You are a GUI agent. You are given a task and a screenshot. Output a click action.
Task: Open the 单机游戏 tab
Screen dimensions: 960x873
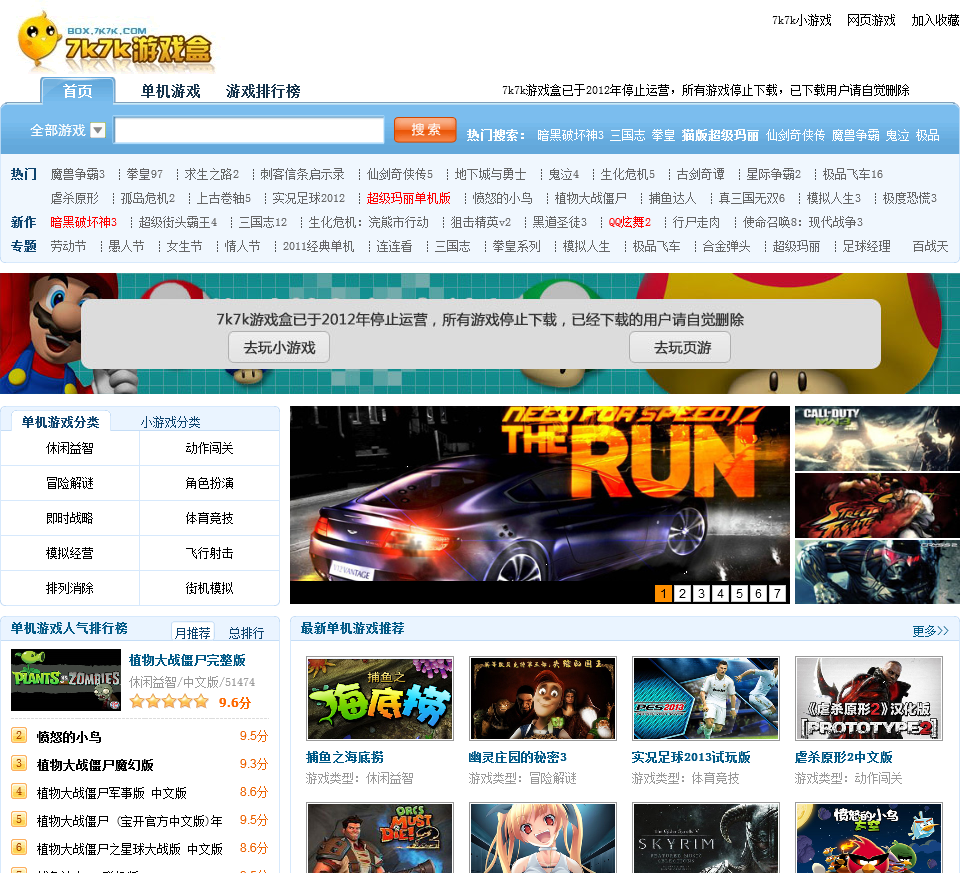pyautogui.click(x=171, y=91)
